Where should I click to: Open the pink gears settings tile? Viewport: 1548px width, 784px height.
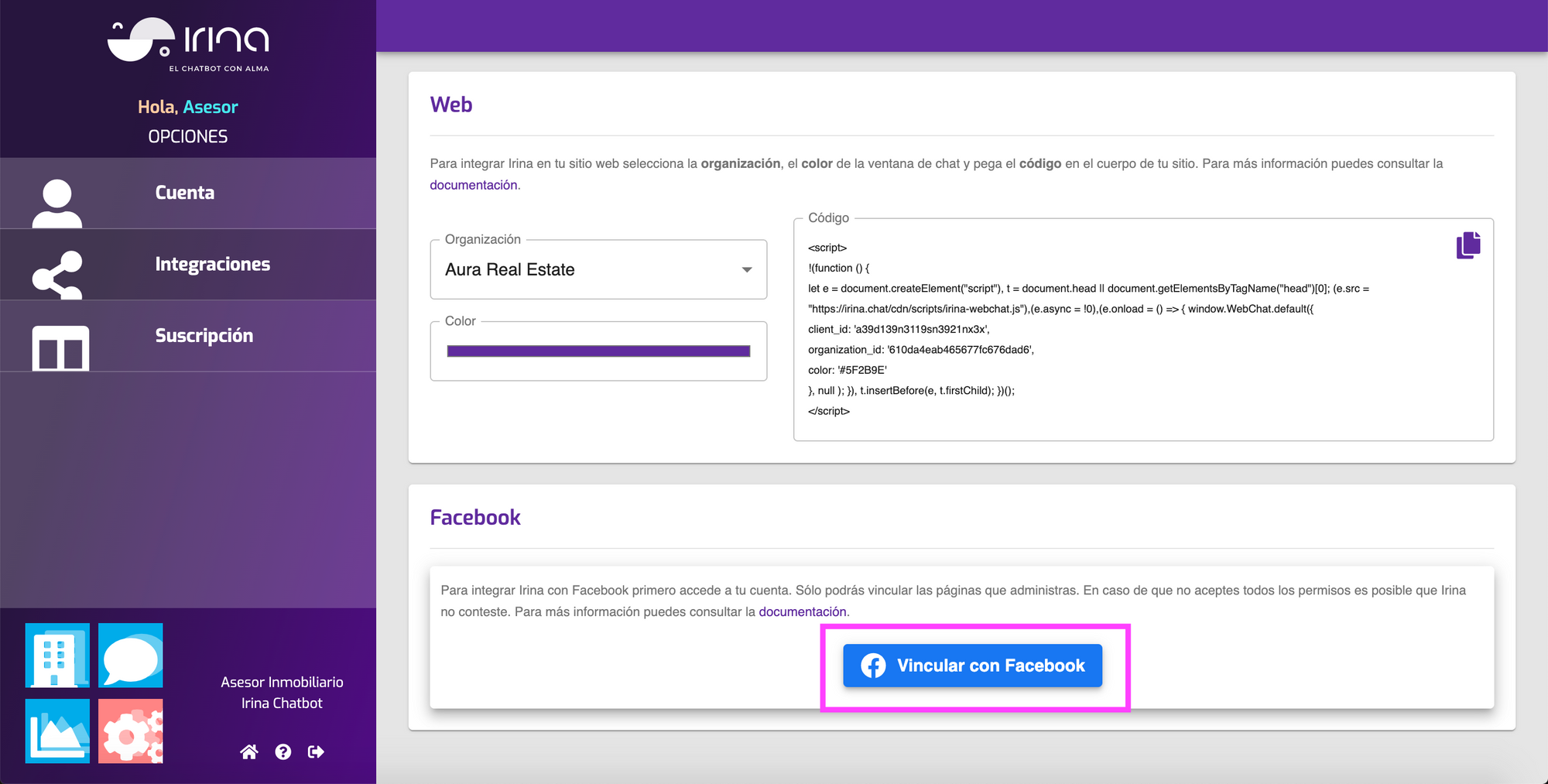tap(131, 731)
